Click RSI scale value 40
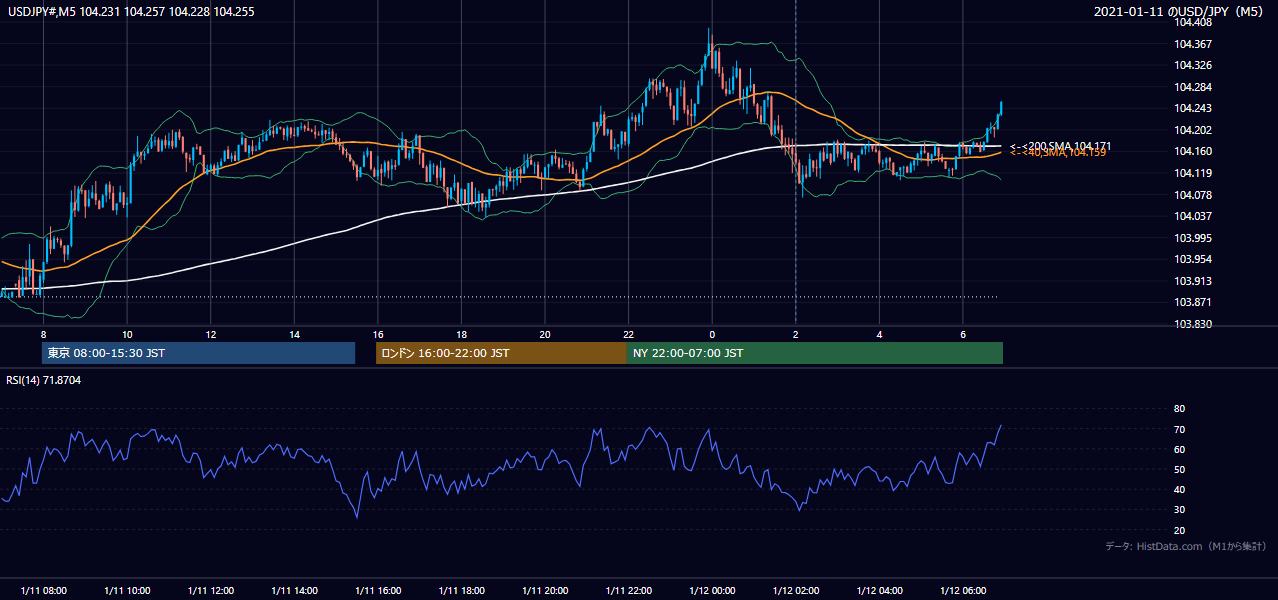This screenshot has width=1278, height=600. [x=1179, y=490]
